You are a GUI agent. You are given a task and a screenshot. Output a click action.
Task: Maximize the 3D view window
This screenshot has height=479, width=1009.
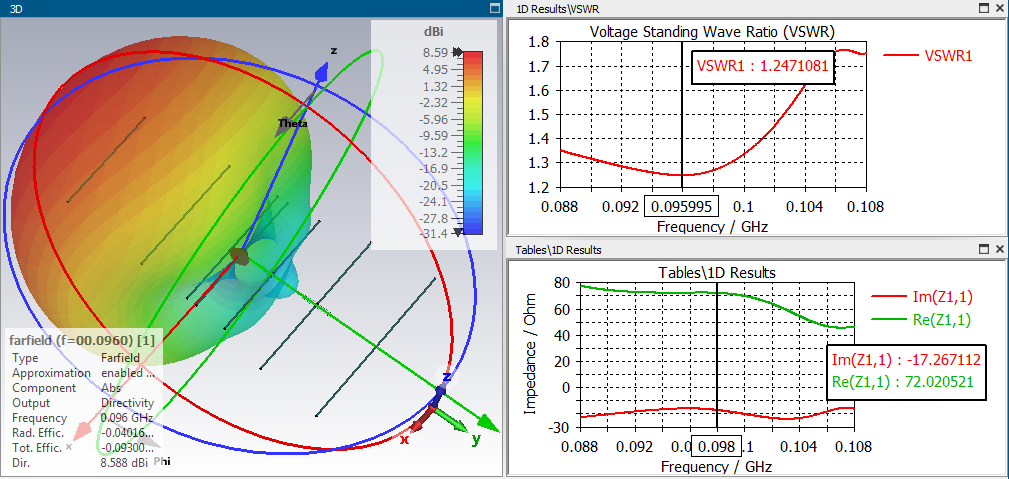click(495, 8)
